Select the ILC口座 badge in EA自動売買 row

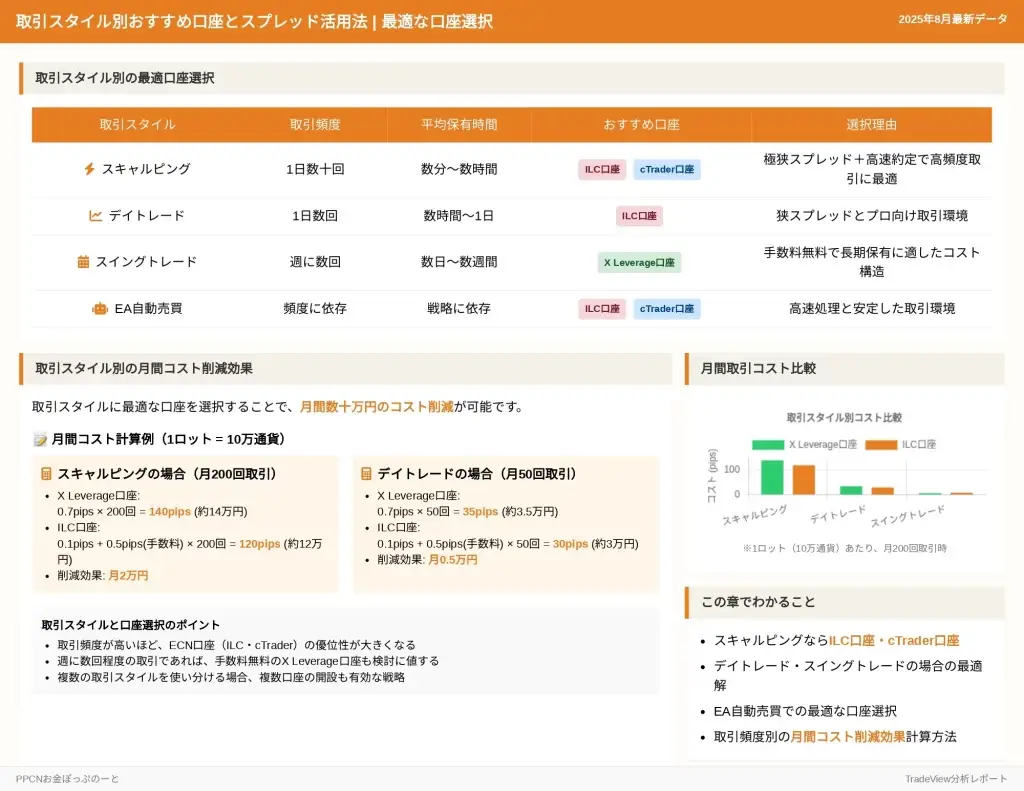(x=602, y=309)
